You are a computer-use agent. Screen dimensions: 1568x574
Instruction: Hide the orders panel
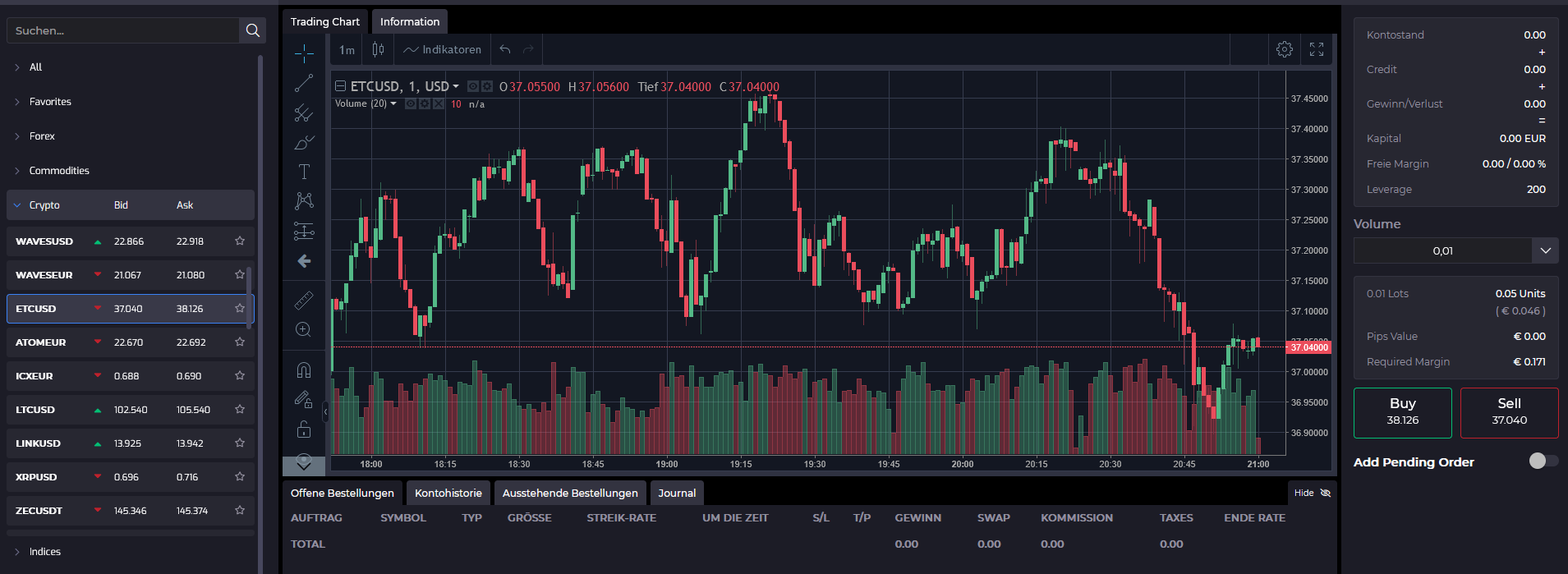(x=1312, y=493)
